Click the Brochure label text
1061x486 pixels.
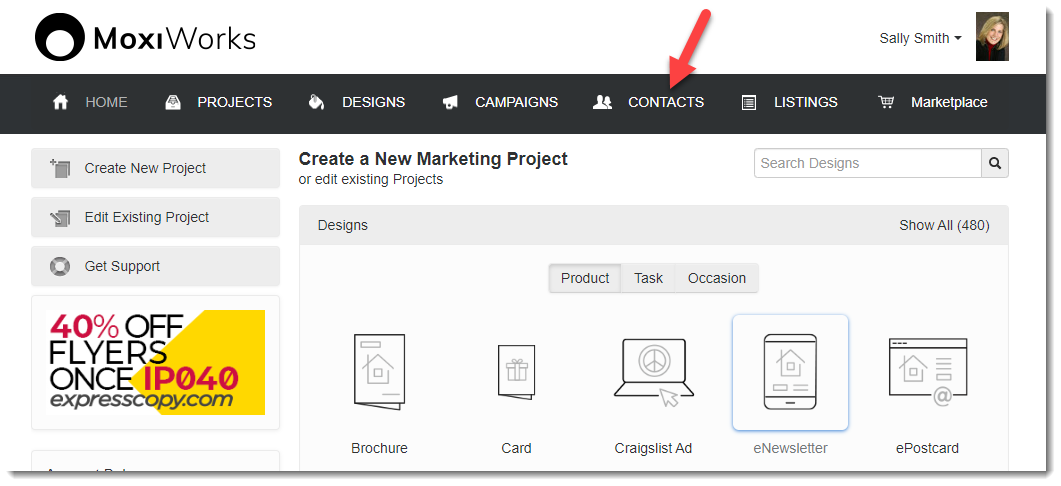[379, 448]
